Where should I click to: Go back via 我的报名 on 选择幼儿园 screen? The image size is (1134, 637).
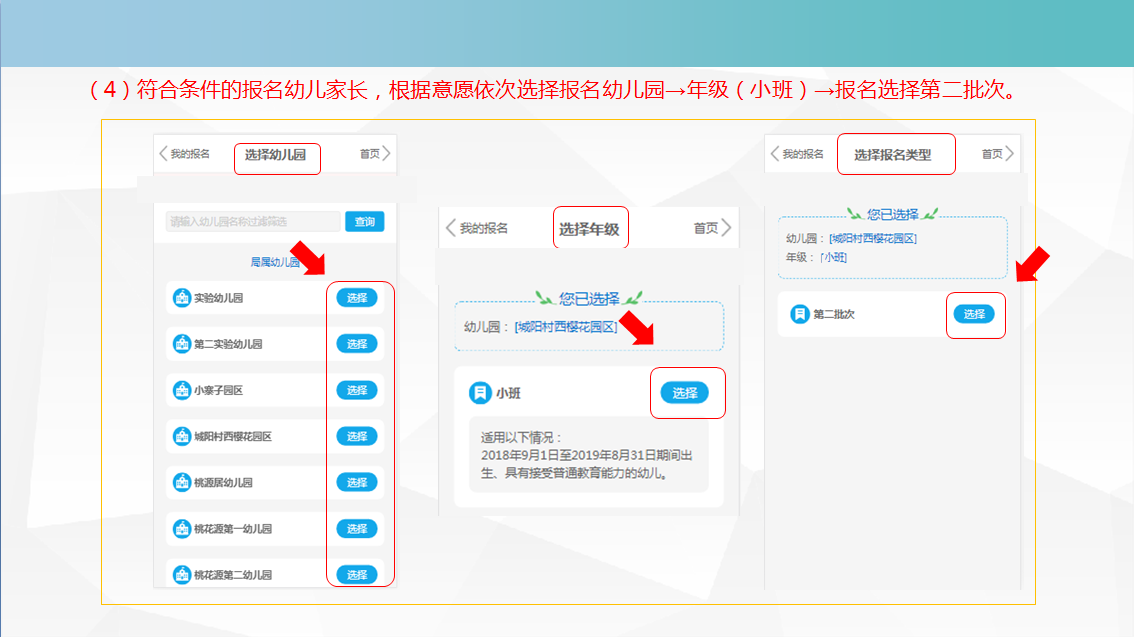(184, 154)
